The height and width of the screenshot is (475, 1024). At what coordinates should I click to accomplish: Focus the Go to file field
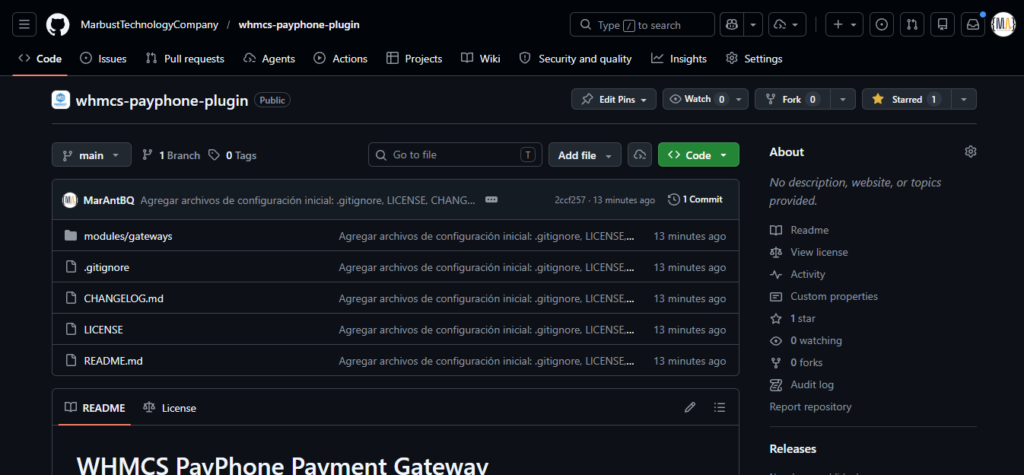tap(455, 155)
